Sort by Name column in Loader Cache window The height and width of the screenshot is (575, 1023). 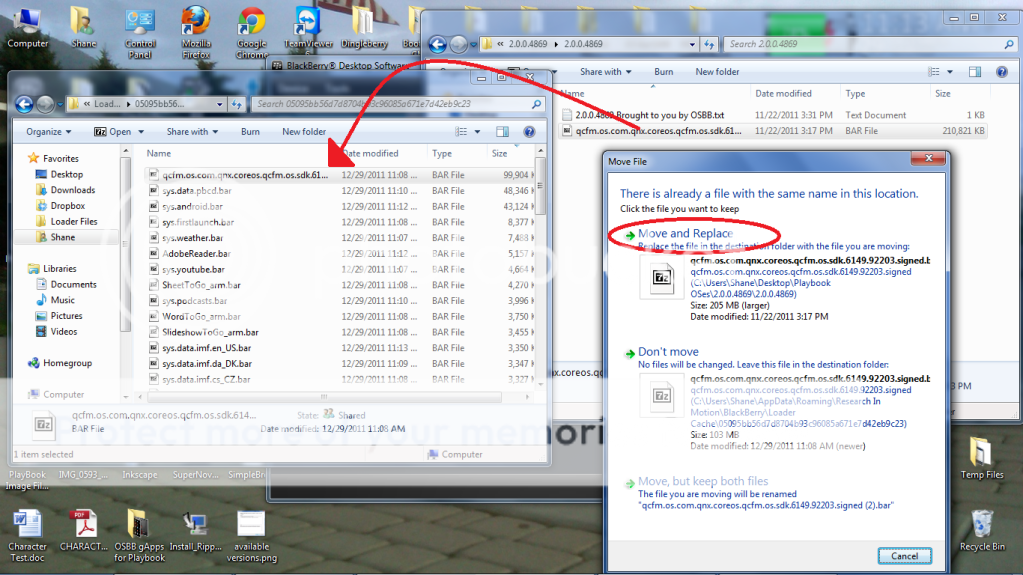159,153
